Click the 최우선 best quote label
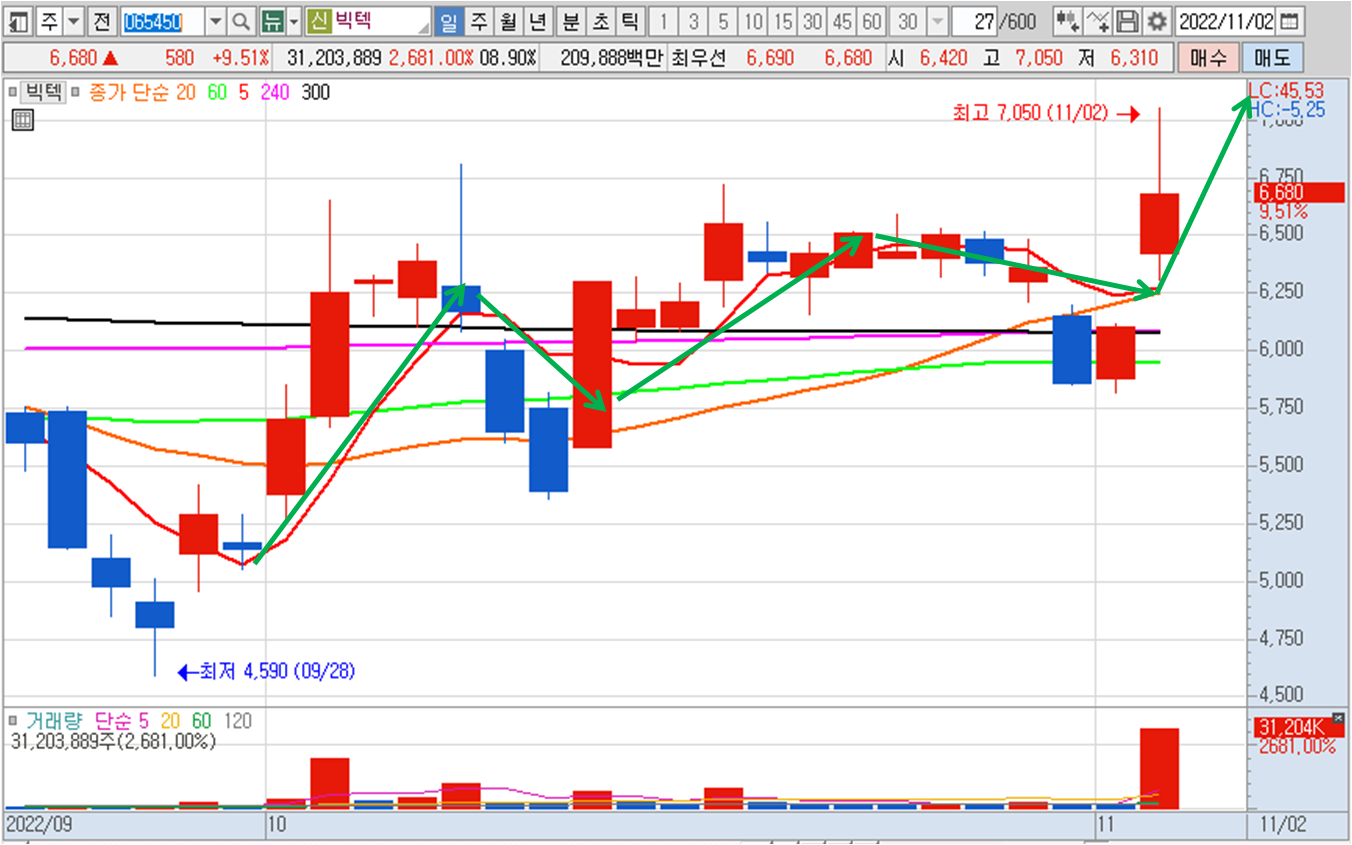1352x845 pixels. [700, 58]
